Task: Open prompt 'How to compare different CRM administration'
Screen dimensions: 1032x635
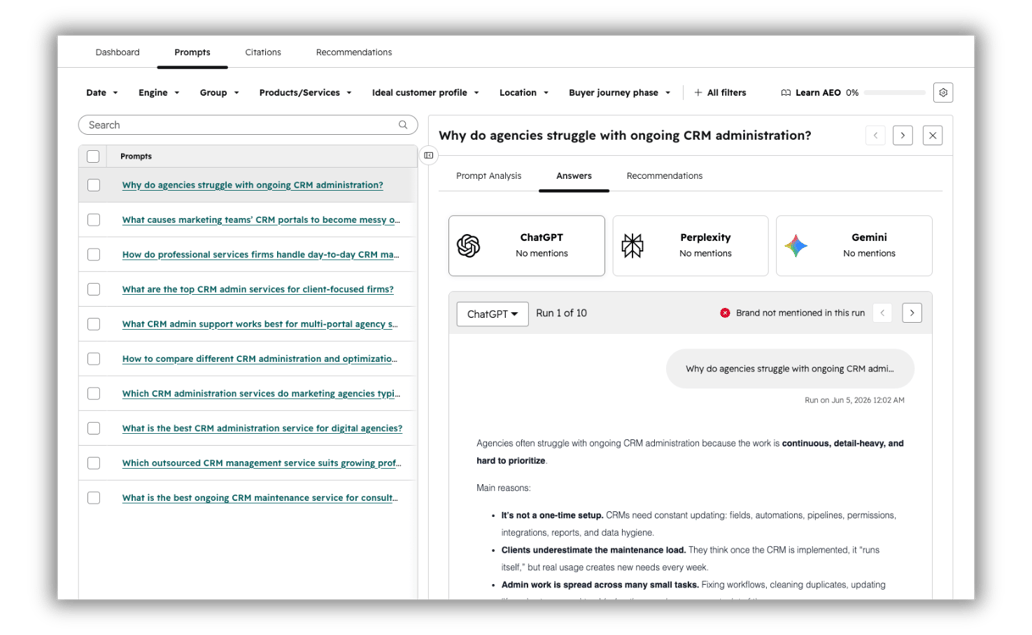Action: tap(259, 359)
